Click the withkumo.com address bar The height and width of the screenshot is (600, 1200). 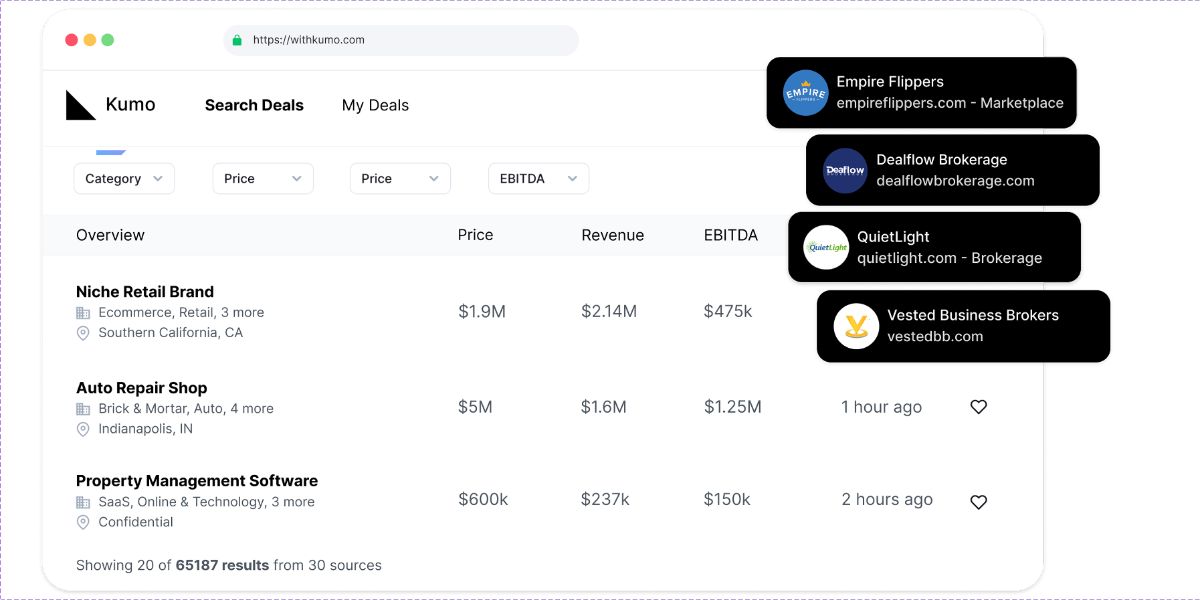point(400,41)
